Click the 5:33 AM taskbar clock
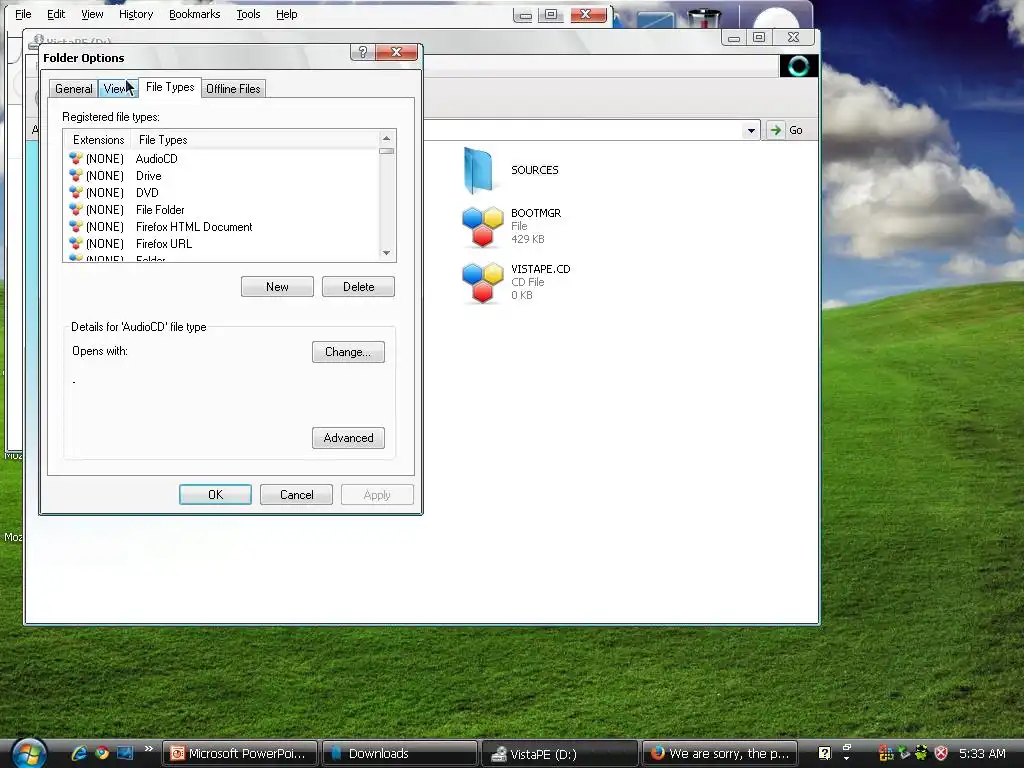This screenshot has height=768, width=1024. [982, 754]
